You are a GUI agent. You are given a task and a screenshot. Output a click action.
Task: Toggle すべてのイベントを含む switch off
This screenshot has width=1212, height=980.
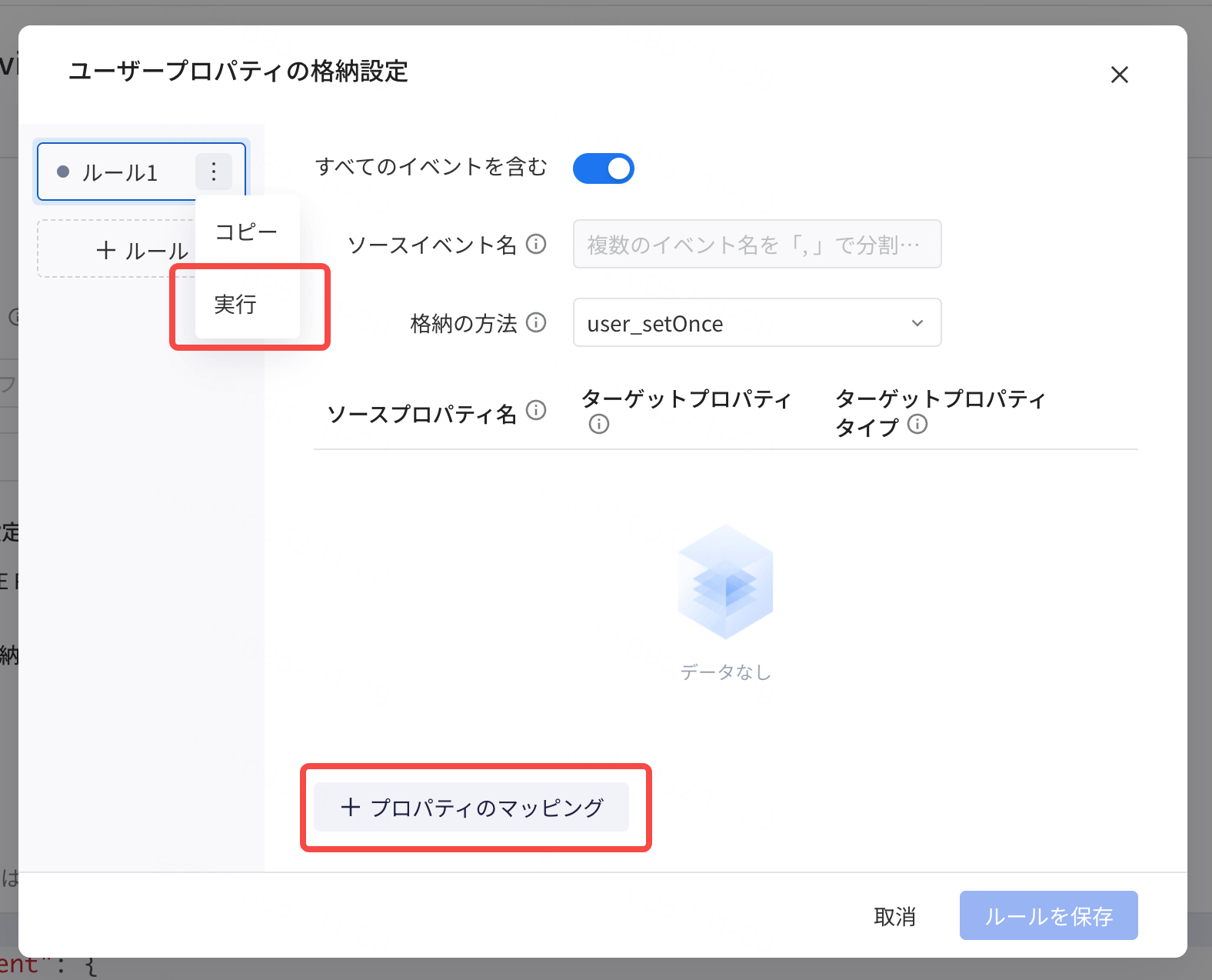pos(604,168)
